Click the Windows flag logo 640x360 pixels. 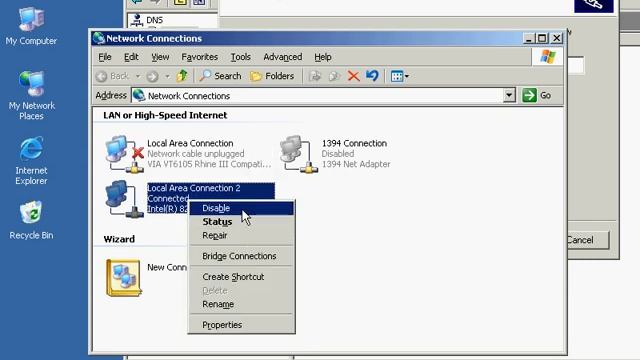tap(547, 57)
